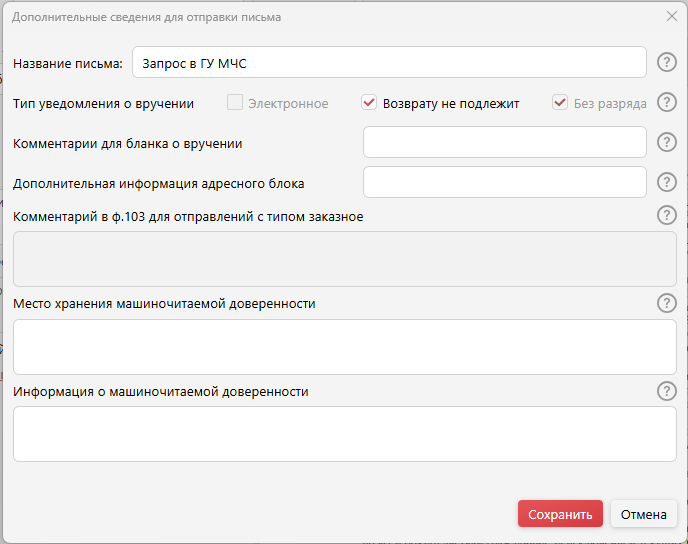The image size is (688, 544).
Task: Close the dialog with the X icon
Action: point(672,17)
